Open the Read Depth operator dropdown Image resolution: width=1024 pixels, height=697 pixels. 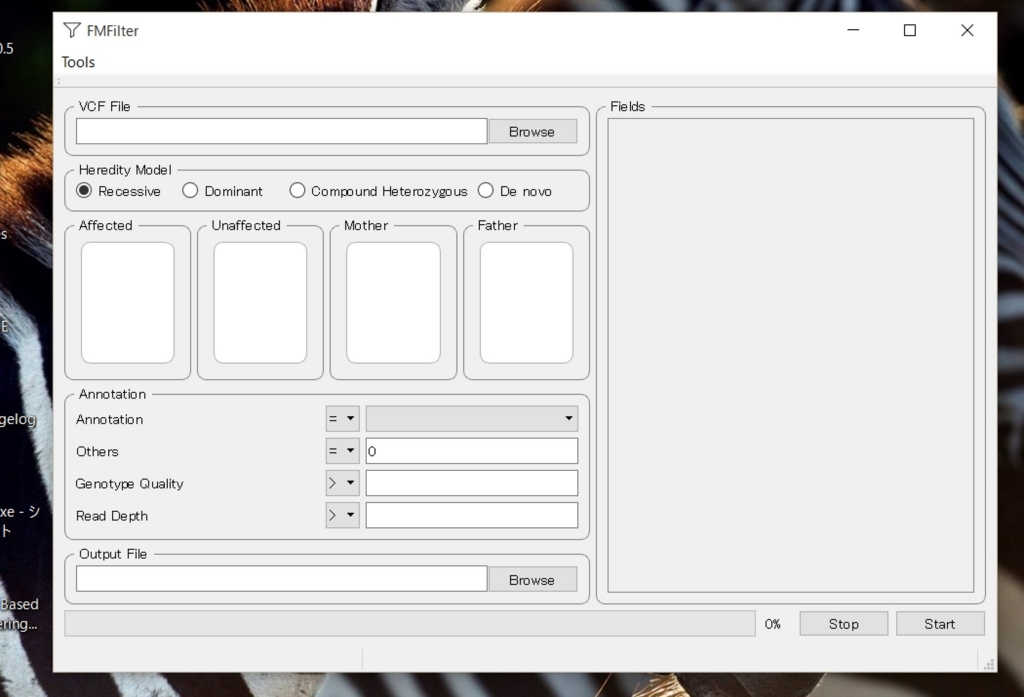coord(342,515)
